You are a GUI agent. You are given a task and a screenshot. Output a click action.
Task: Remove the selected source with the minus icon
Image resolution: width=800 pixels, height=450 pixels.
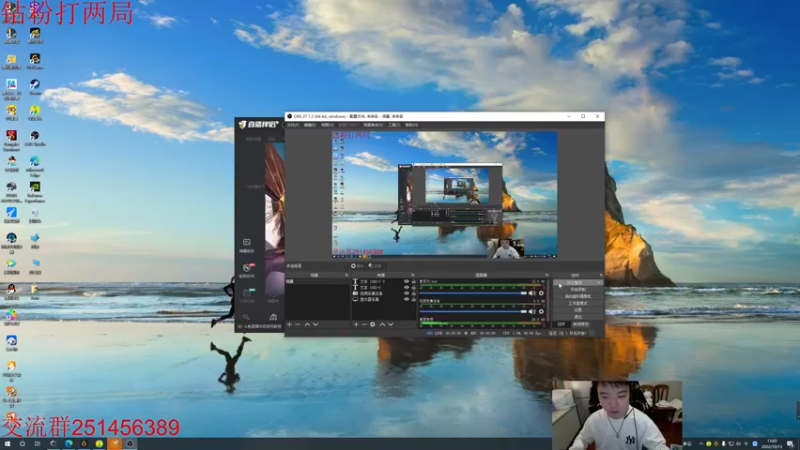364,324
